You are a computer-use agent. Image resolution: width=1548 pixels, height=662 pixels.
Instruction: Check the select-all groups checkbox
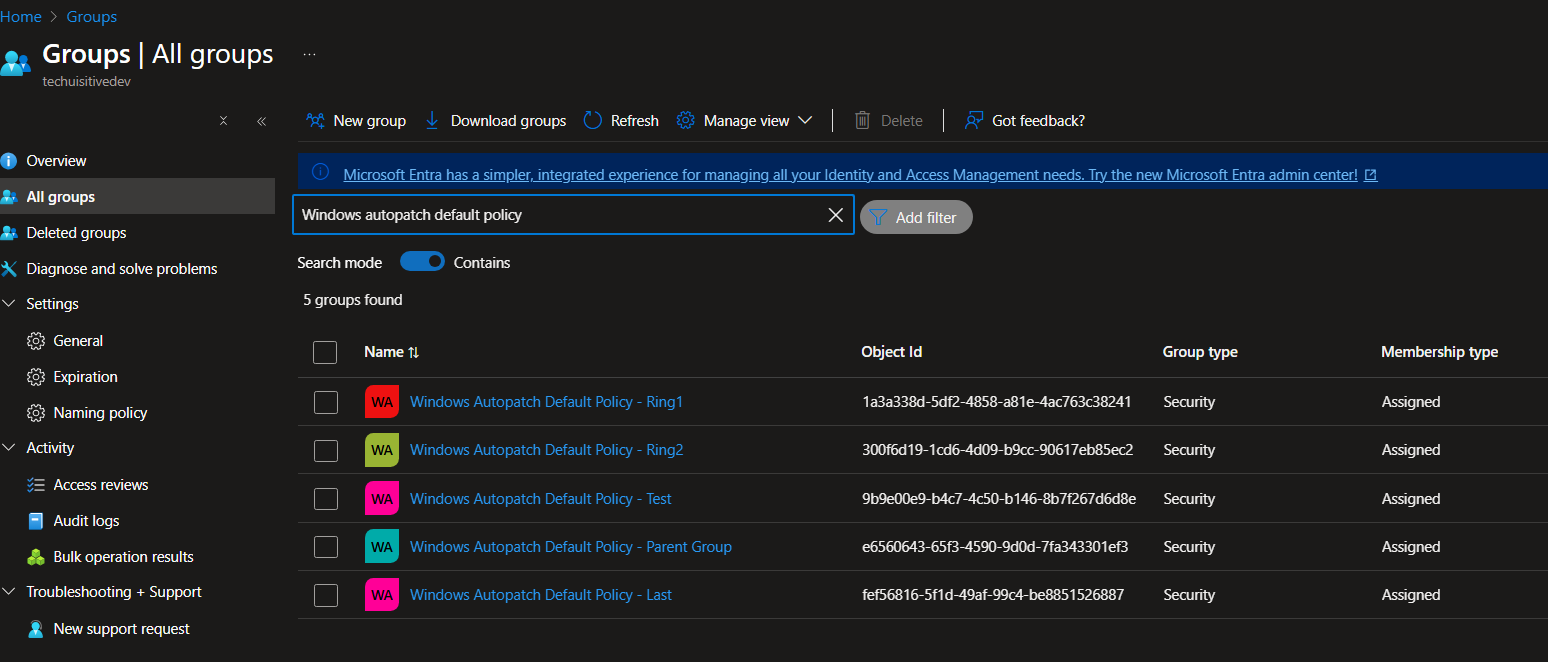(x=325, y=352)
